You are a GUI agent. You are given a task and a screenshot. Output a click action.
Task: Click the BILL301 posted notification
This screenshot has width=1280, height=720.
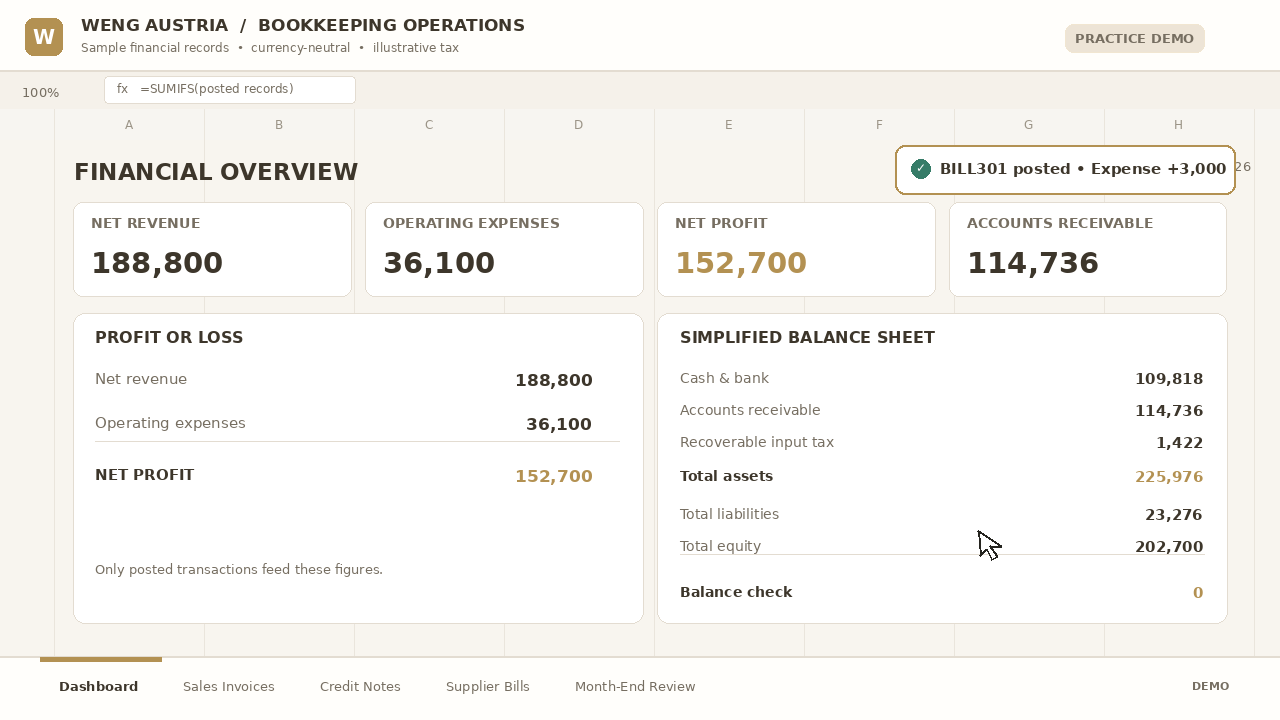point(1066,170)
